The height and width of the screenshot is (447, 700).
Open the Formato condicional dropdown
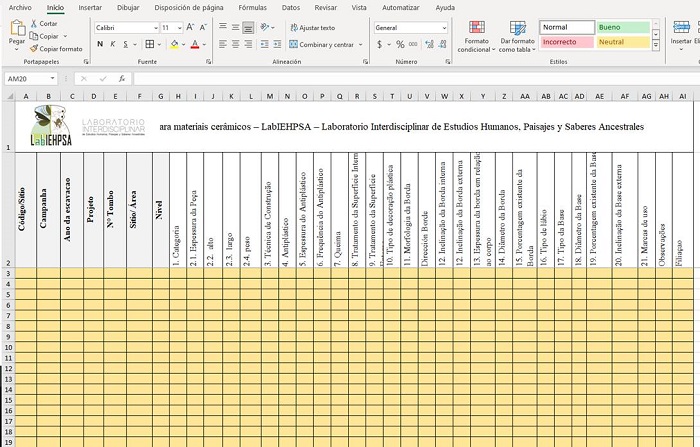pos(474,40)
